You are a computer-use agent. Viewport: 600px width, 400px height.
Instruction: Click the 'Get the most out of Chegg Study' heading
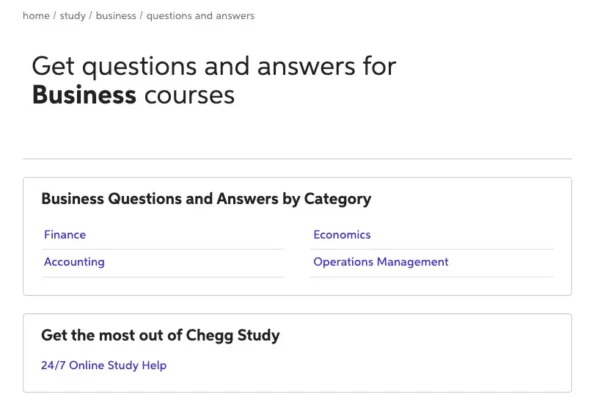click(160, 335)
